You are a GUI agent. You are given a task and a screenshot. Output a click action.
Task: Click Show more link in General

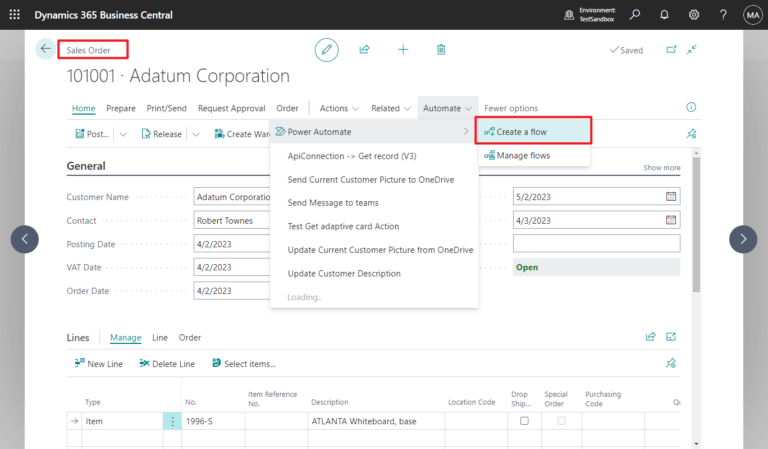coord(661,168)
